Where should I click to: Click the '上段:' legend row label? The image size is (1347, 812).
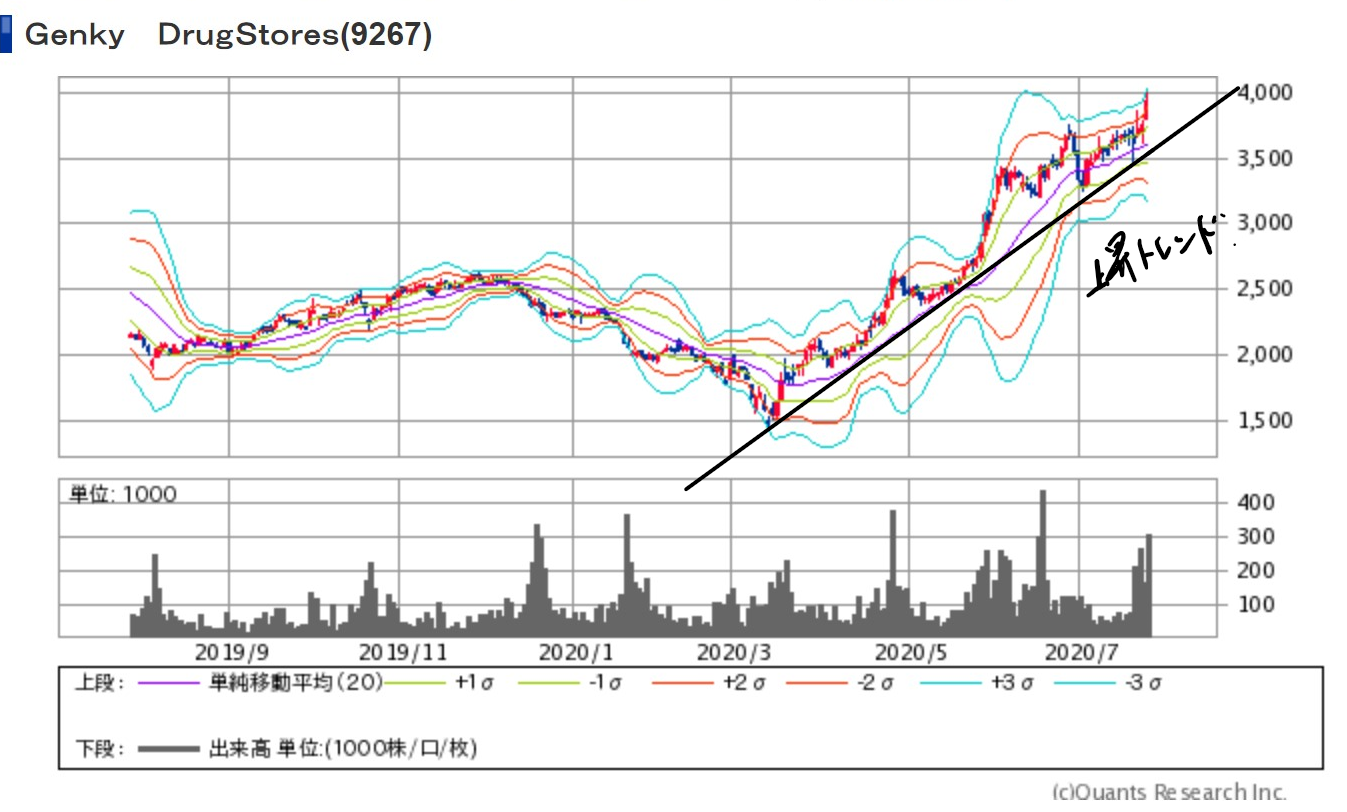pyautogui.click(x=100, y=684)
